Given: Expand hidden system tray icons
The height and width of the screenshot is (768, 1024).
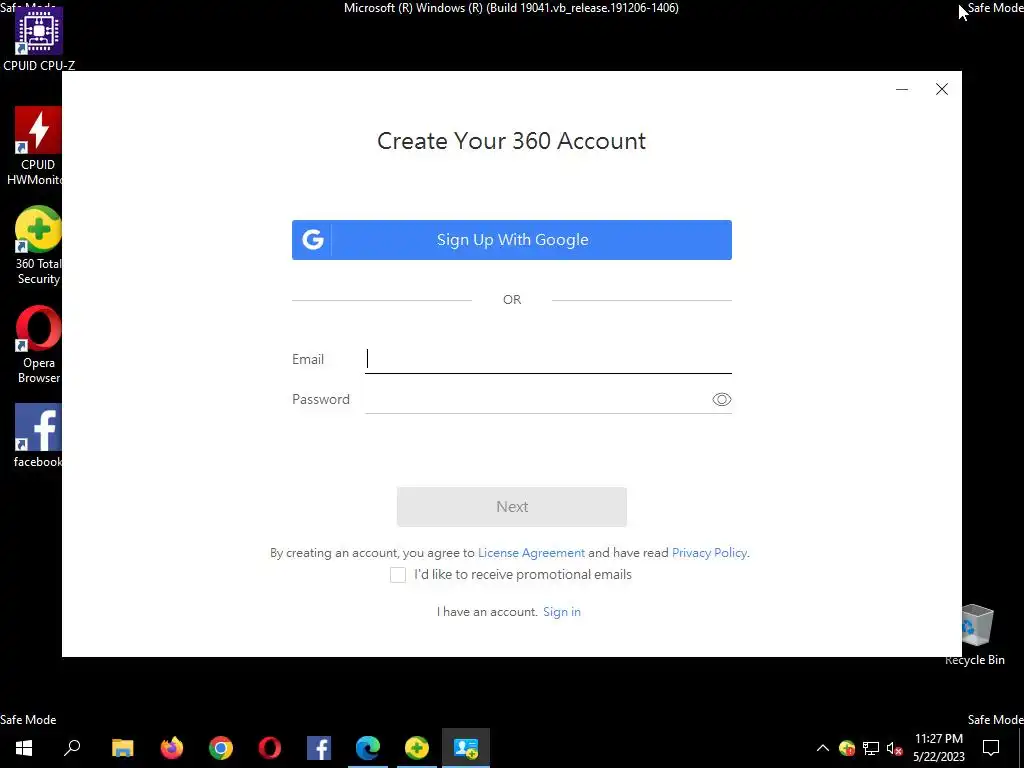Looking at the screenshot, I should tap(823, 748).
